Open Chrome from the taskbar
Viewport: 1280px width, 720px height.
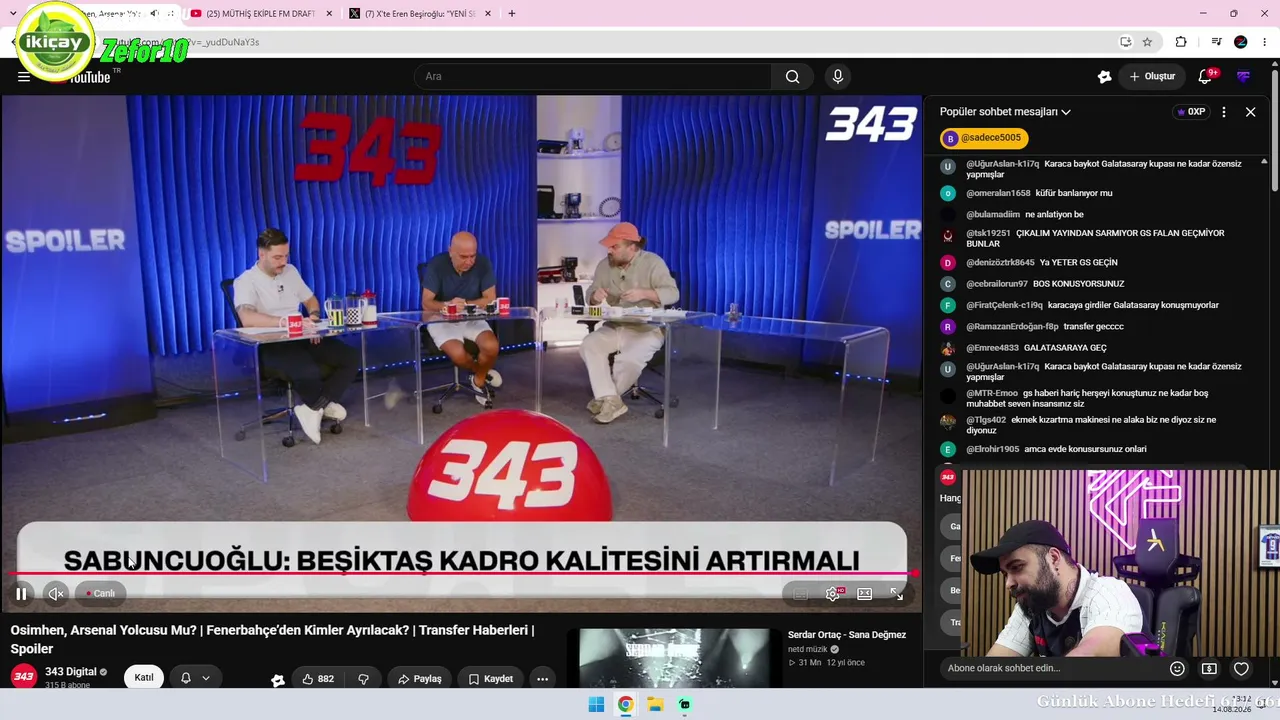tap(625, 705)
